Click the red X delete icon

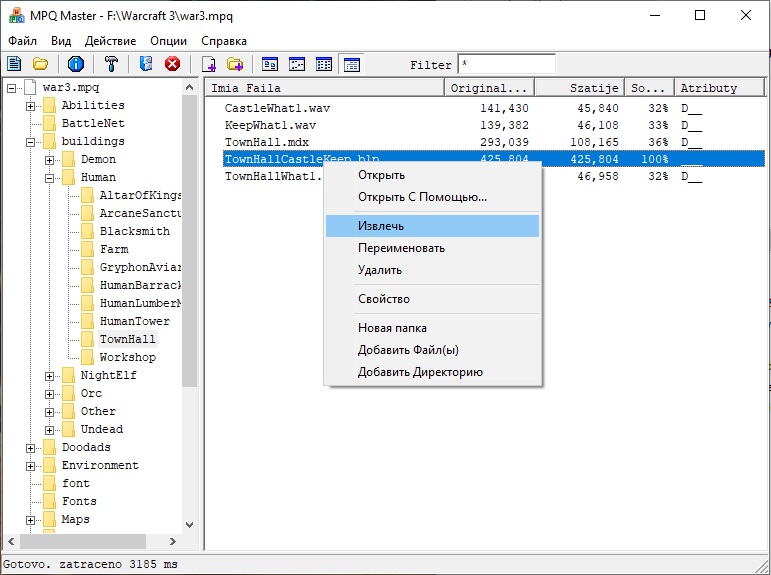point(172,64)
